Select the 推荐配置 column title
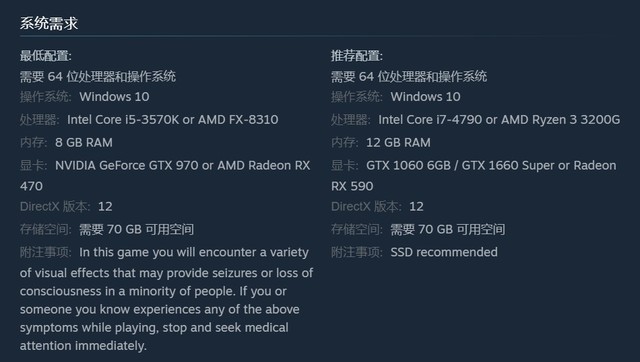Viewport: 640px width, 362px height. [x=357, y=56]
